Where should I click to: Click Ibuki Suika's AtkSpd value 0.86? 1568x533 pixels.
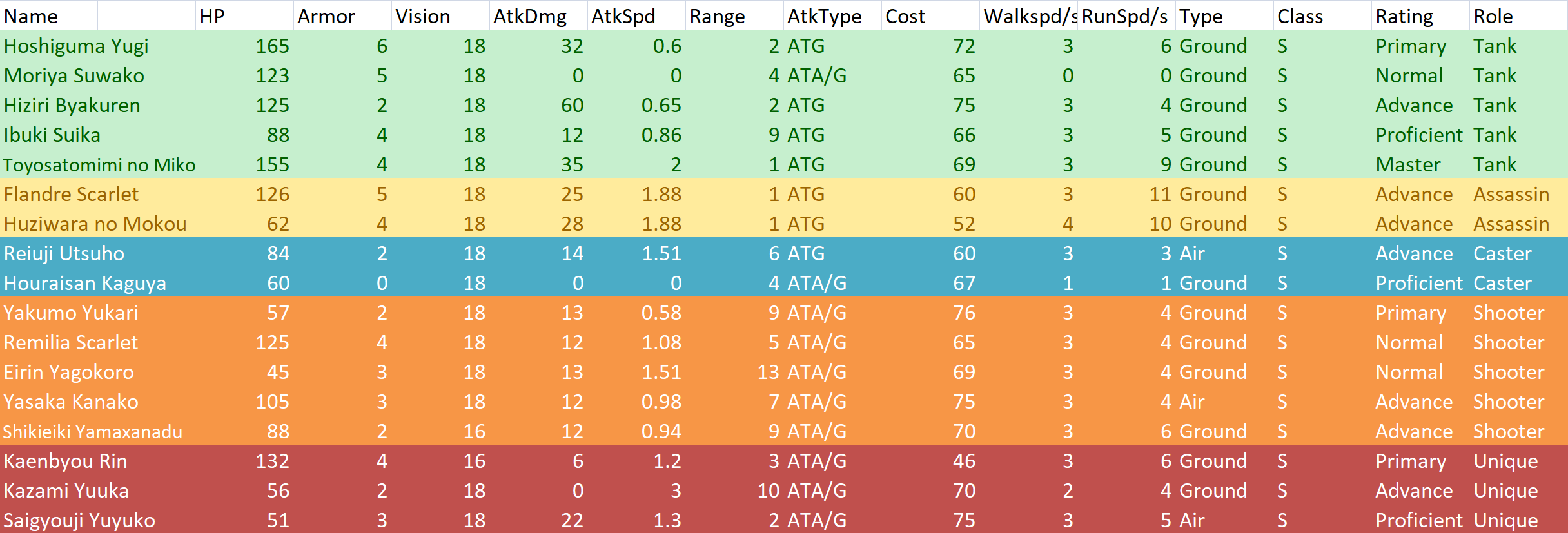point(661,135)
